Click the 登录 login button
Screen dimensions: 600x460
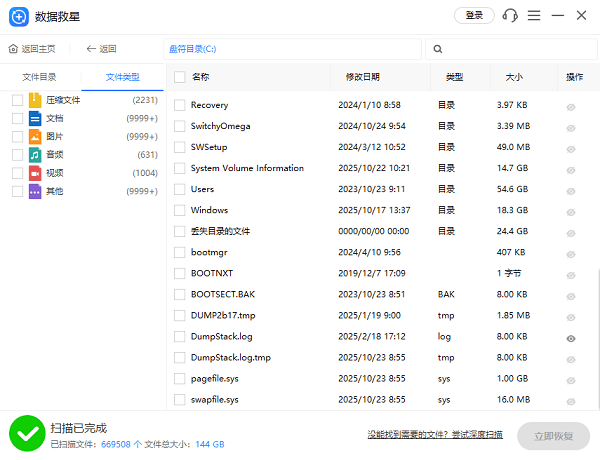(474, 16)
